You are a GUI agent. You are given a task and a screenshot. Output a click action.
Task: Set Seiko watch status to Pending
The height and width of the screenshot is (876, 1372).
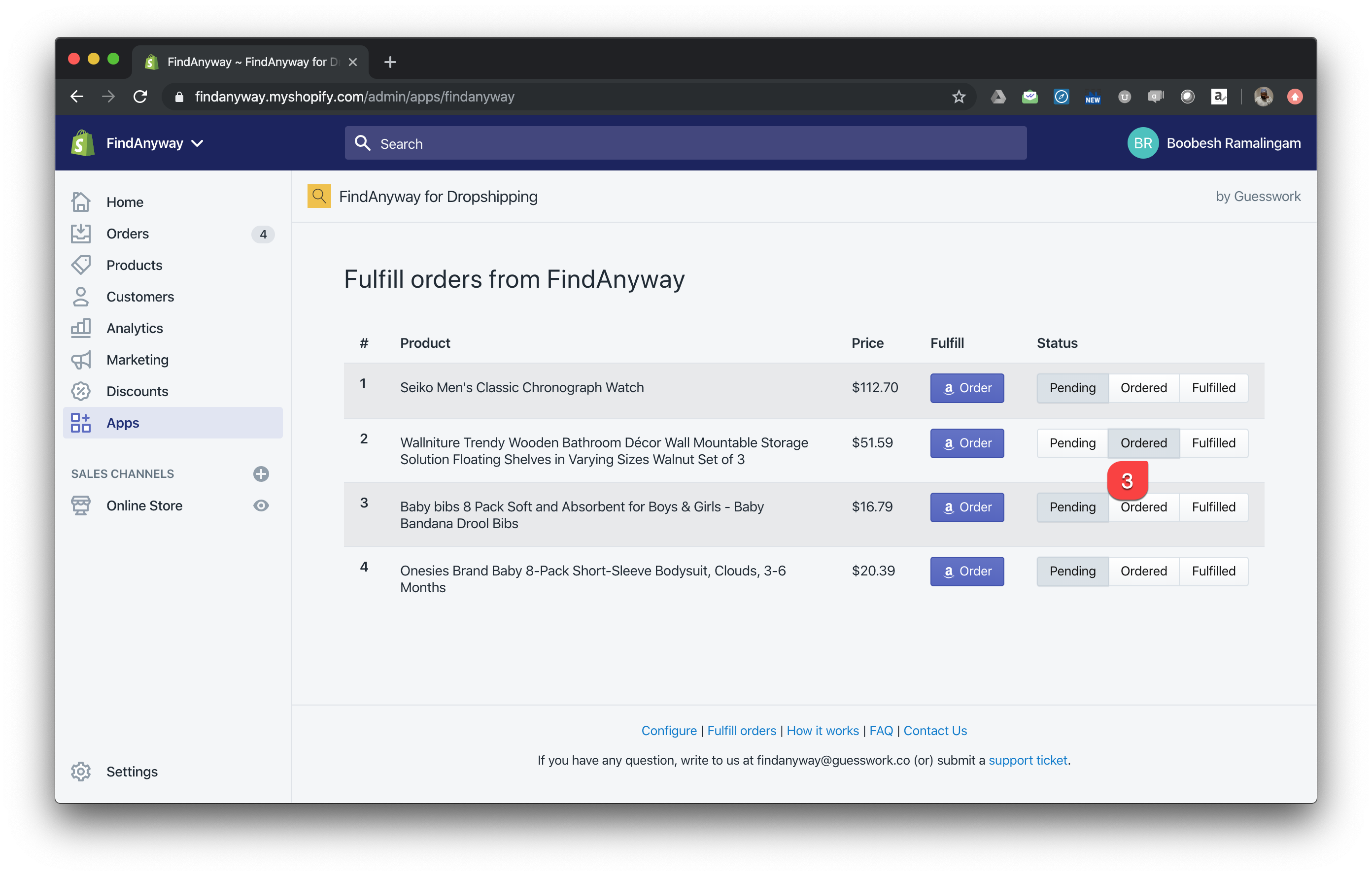click(1072, 388)
